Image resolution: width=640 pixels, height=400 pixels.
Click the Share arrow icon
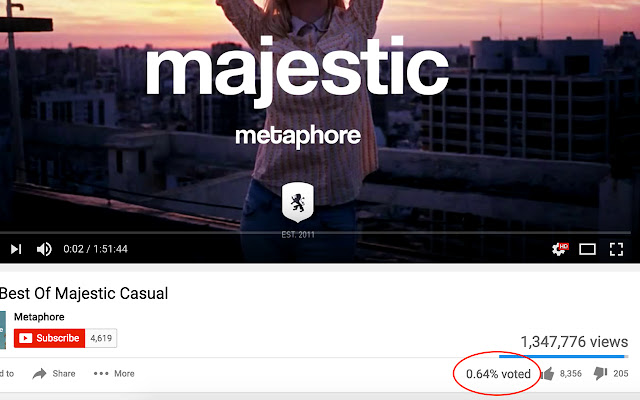tap(39, 373)
